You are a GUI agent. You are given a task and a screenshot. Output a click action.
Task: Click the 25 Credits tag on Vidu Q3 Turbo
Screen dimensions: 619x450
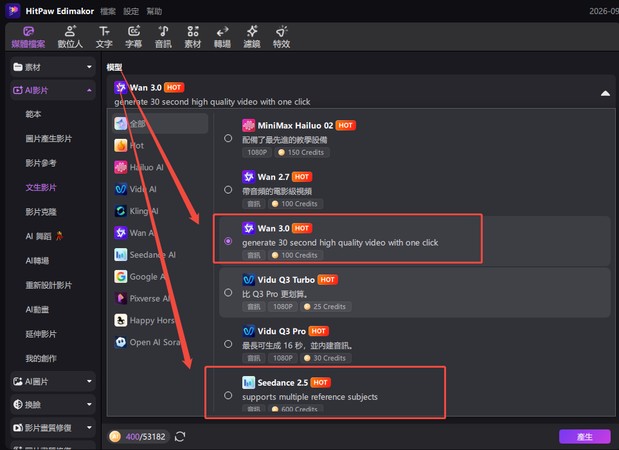pos(326,307)
